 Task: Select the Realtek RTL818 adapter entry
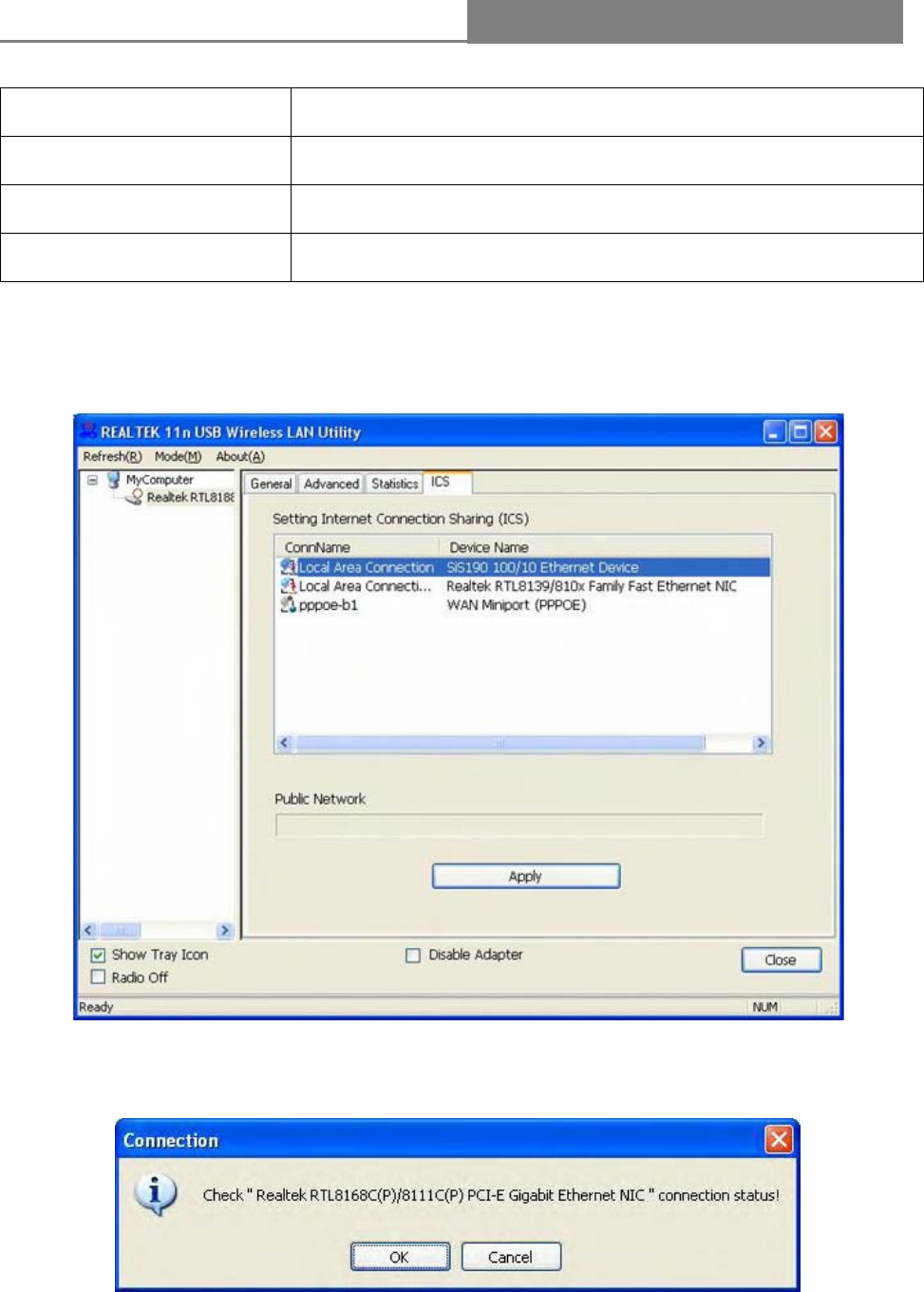pyautogui.click(x=190, y=497)
